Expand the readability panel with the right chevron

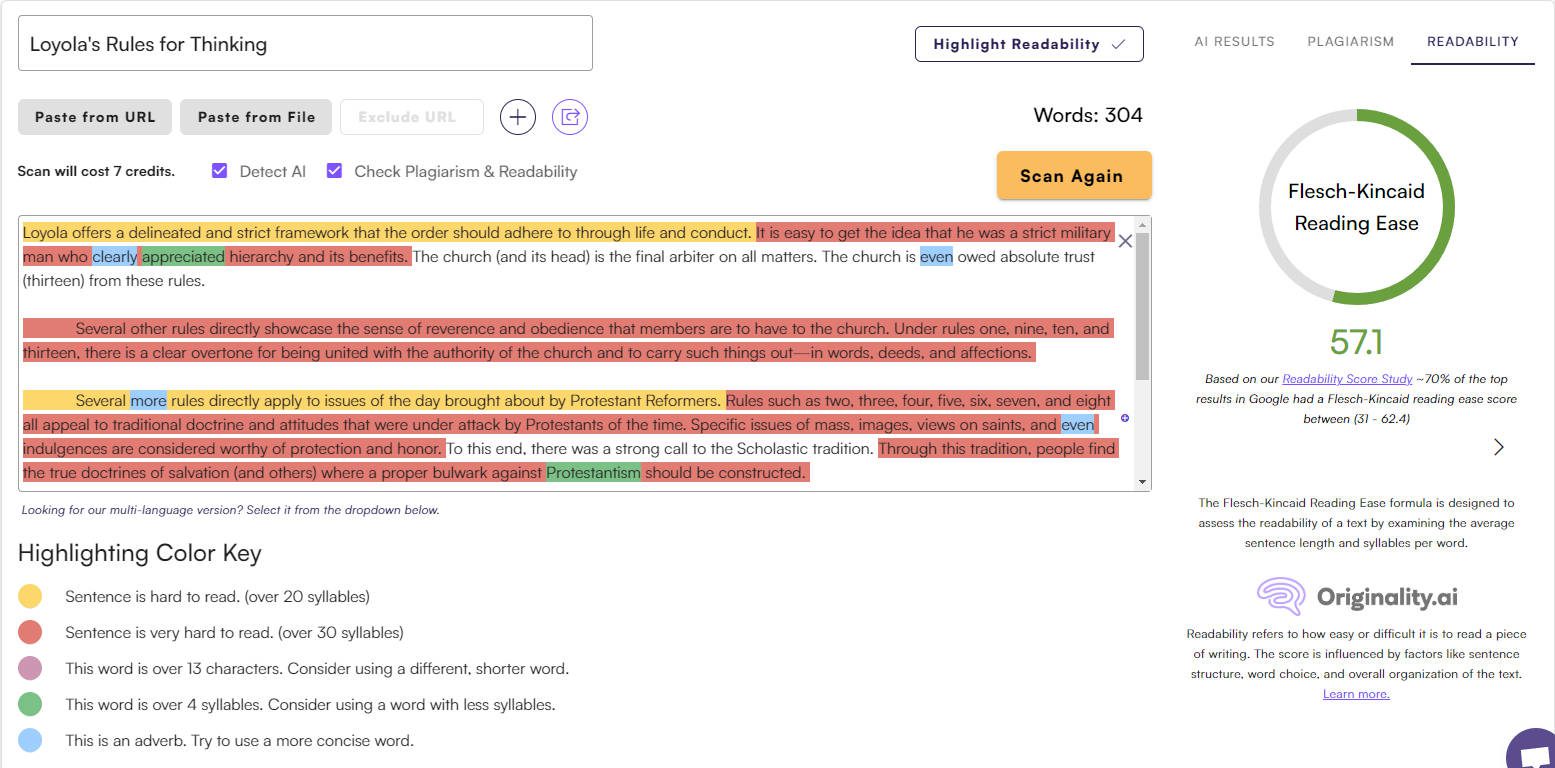coord(1497,447)
